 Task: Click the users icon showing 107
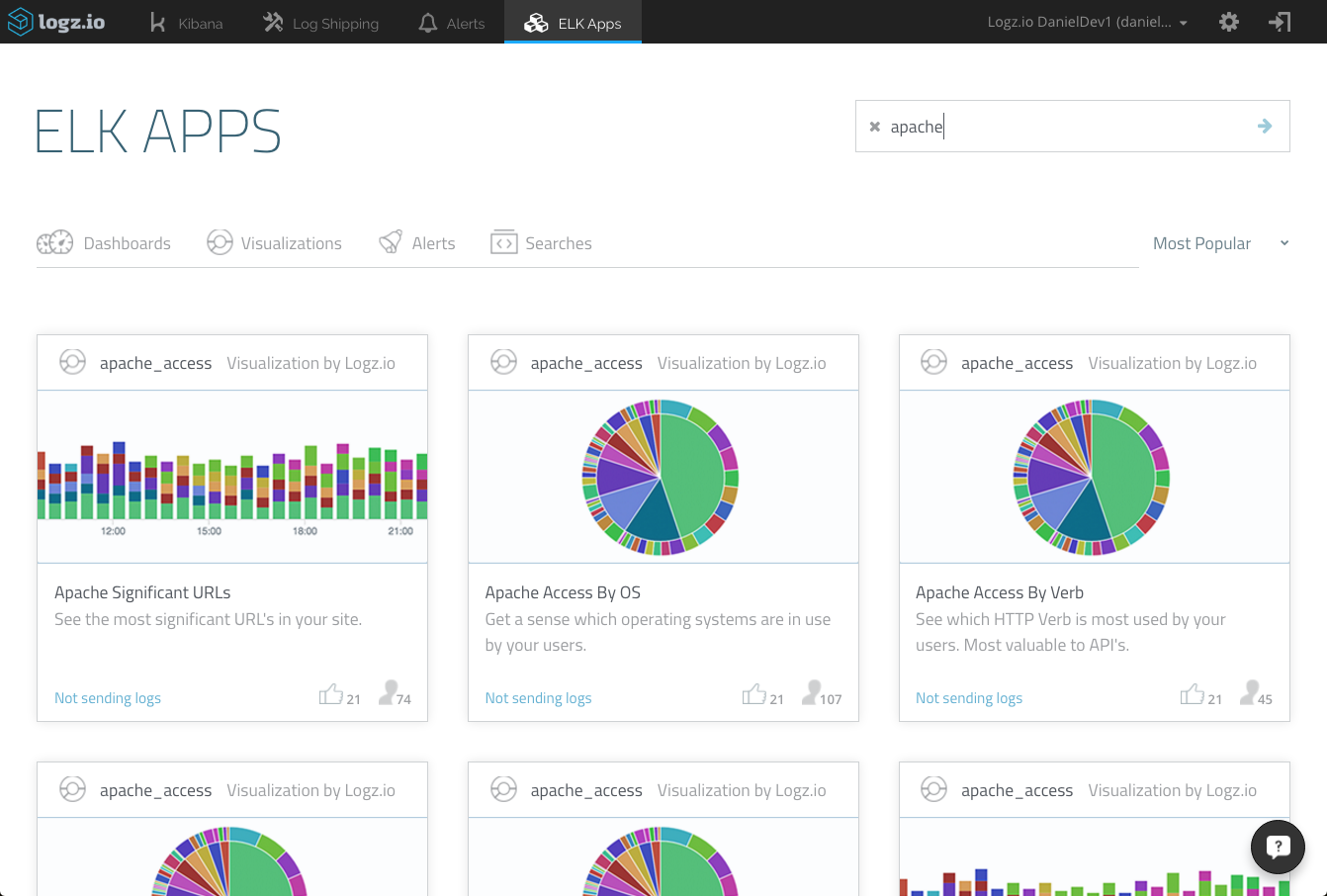pos(812,692)
